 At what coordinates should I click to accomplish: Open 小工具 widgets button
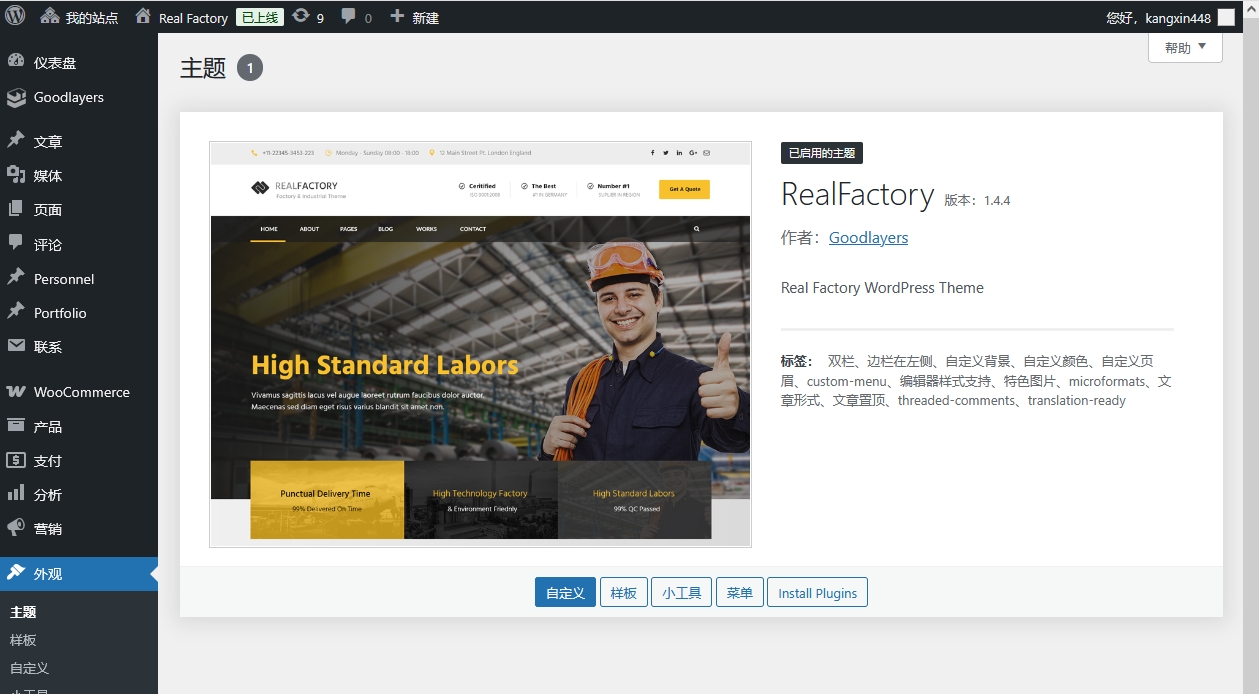[682, 592]
